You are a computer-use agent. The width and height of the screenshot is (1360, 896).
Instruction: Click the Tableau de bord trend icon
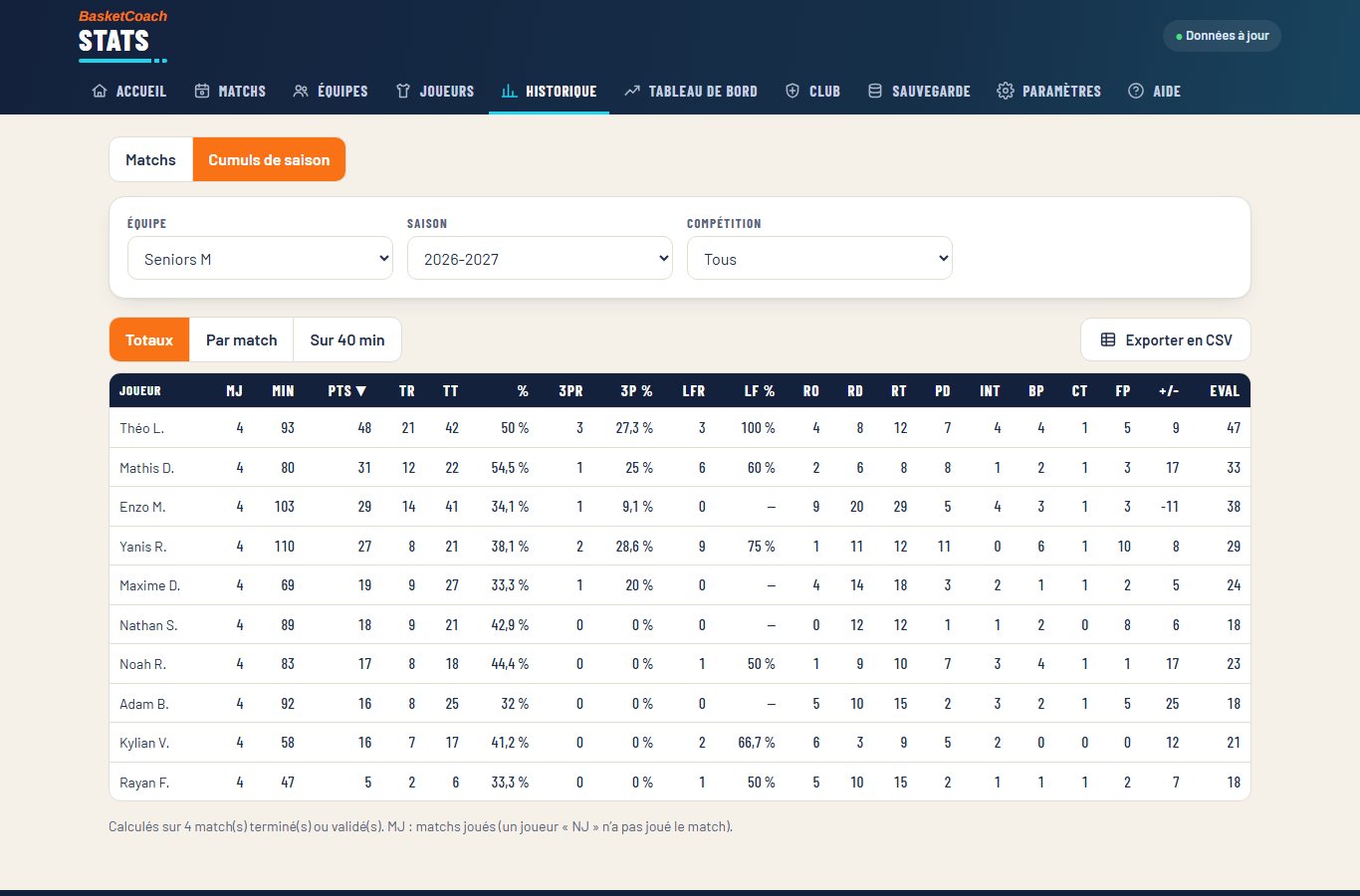click(x=632, y=91)
